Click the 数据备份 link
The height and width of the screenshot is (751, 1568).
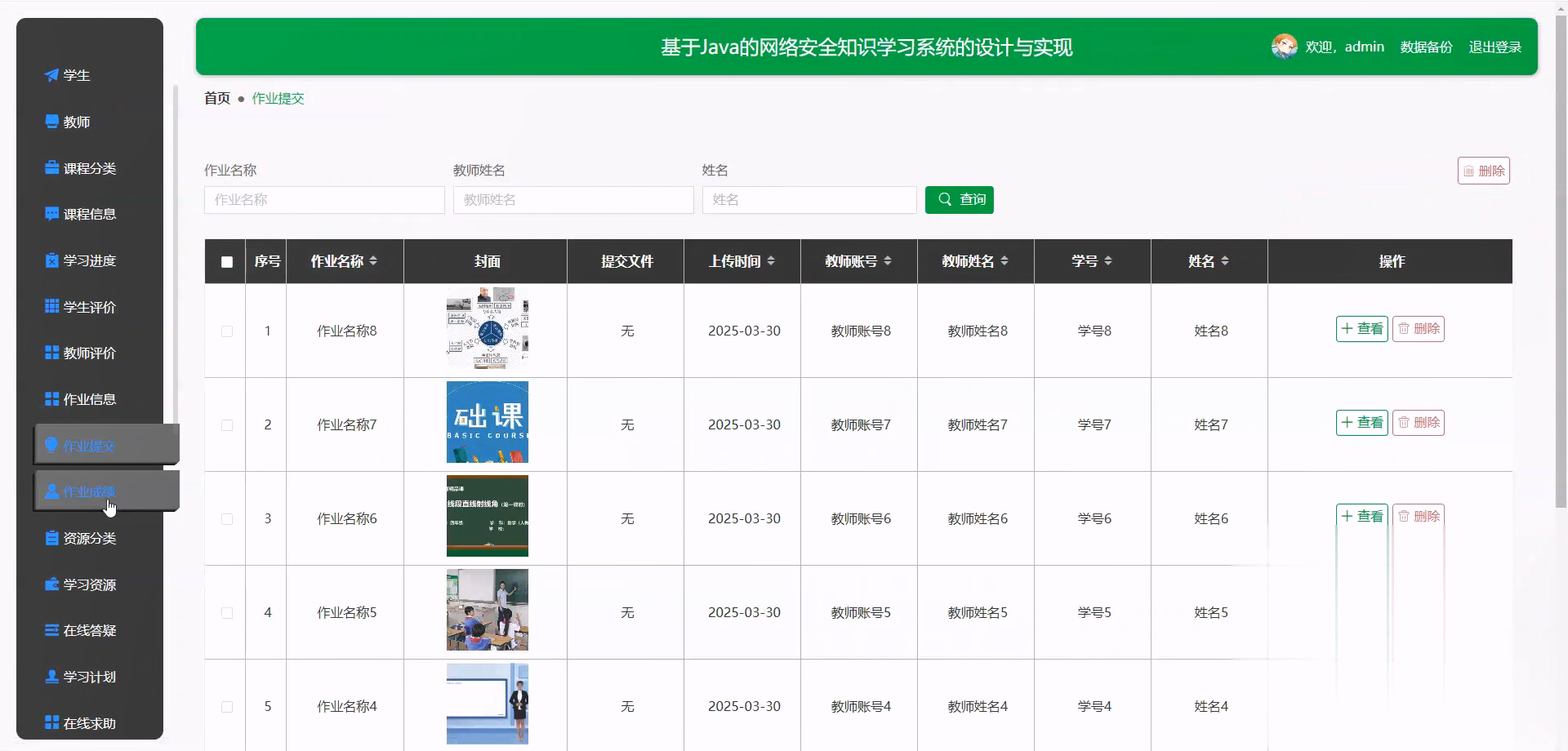(x=1426, y=47)
